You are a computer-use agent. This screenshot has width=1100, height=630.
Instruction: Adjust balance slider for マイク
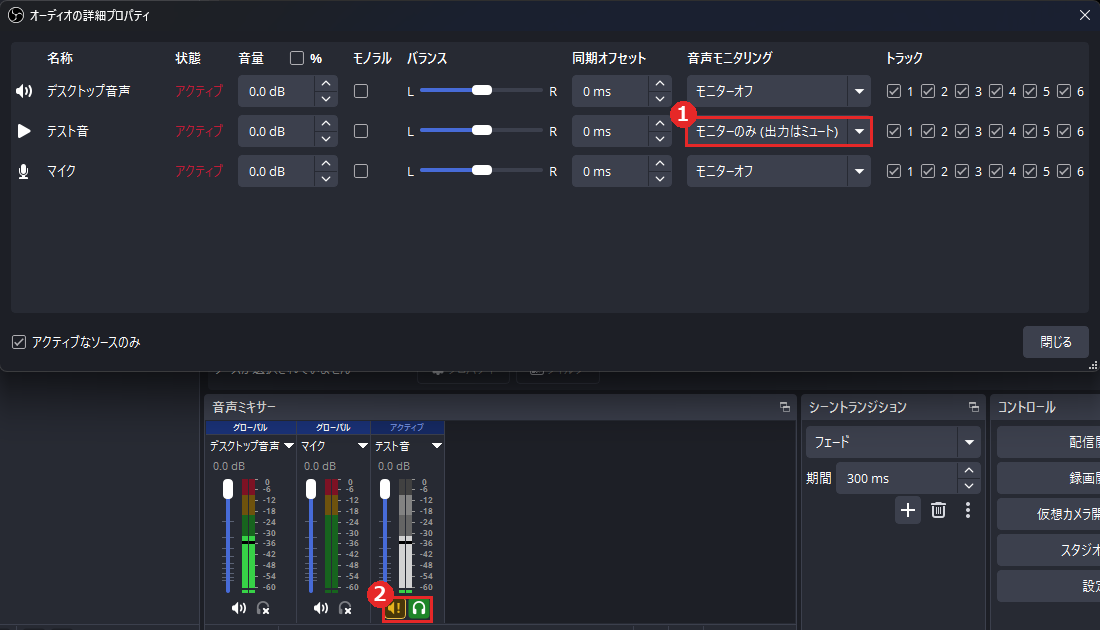point(481,170)
